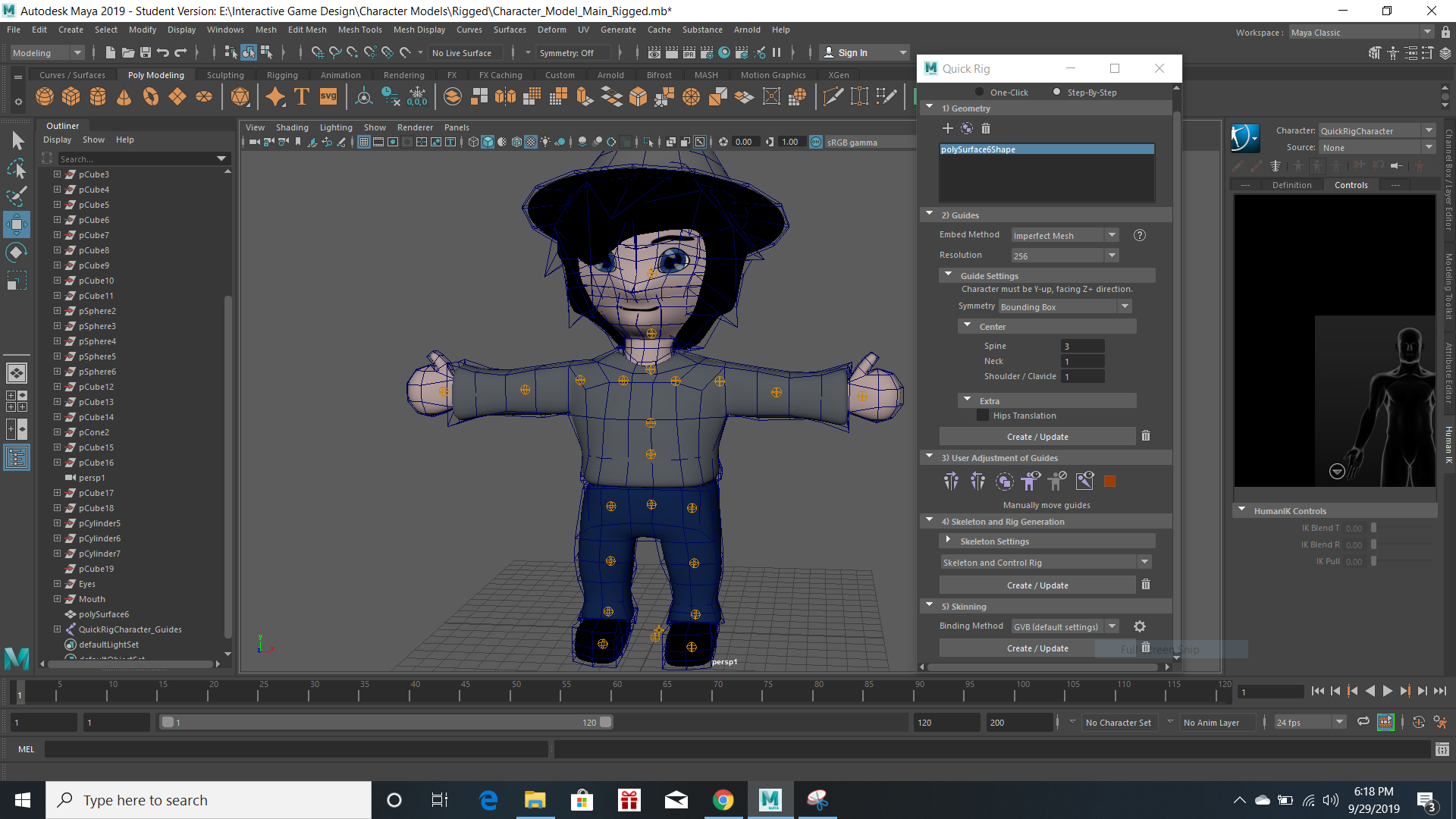Select the Move tool in the toolbox
Screen dimensions: 1456x819
tap(17, 224)
